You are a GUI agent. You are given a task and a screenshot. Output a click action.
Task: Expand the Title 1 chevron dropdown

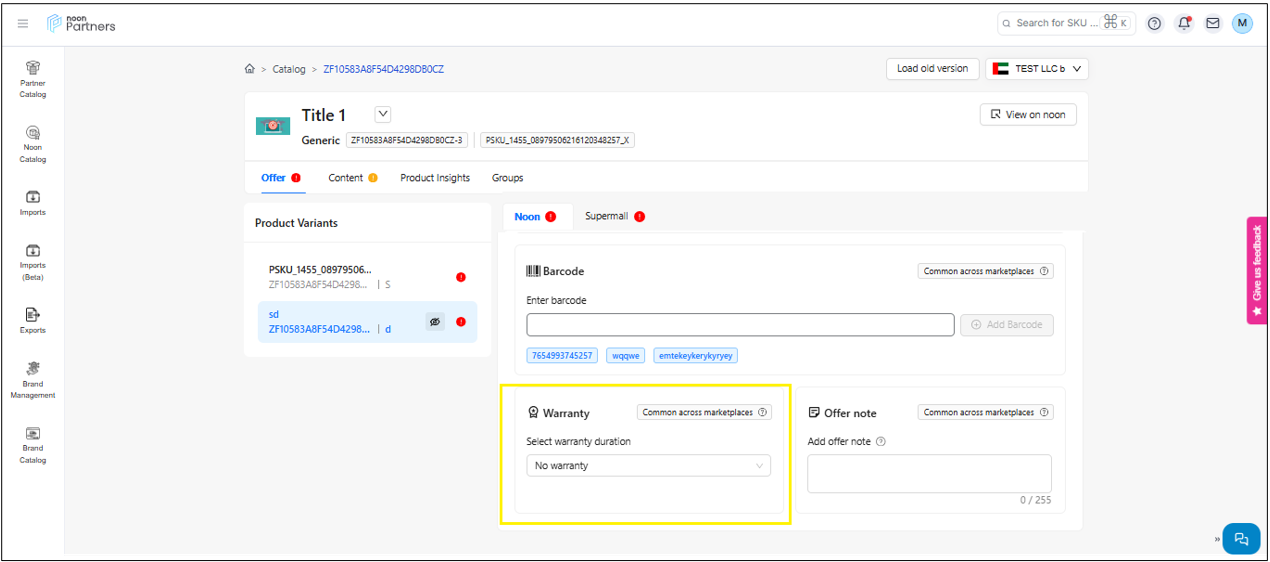(383, 114)
